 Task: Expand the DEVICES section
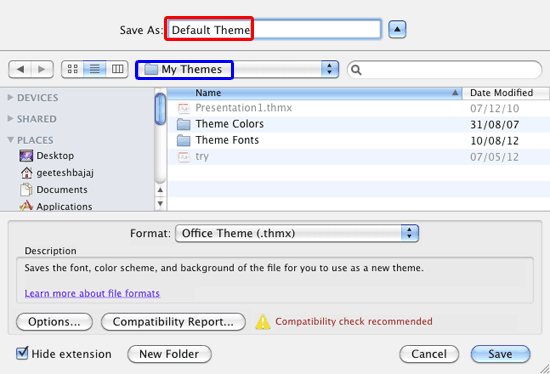[11, 97]
